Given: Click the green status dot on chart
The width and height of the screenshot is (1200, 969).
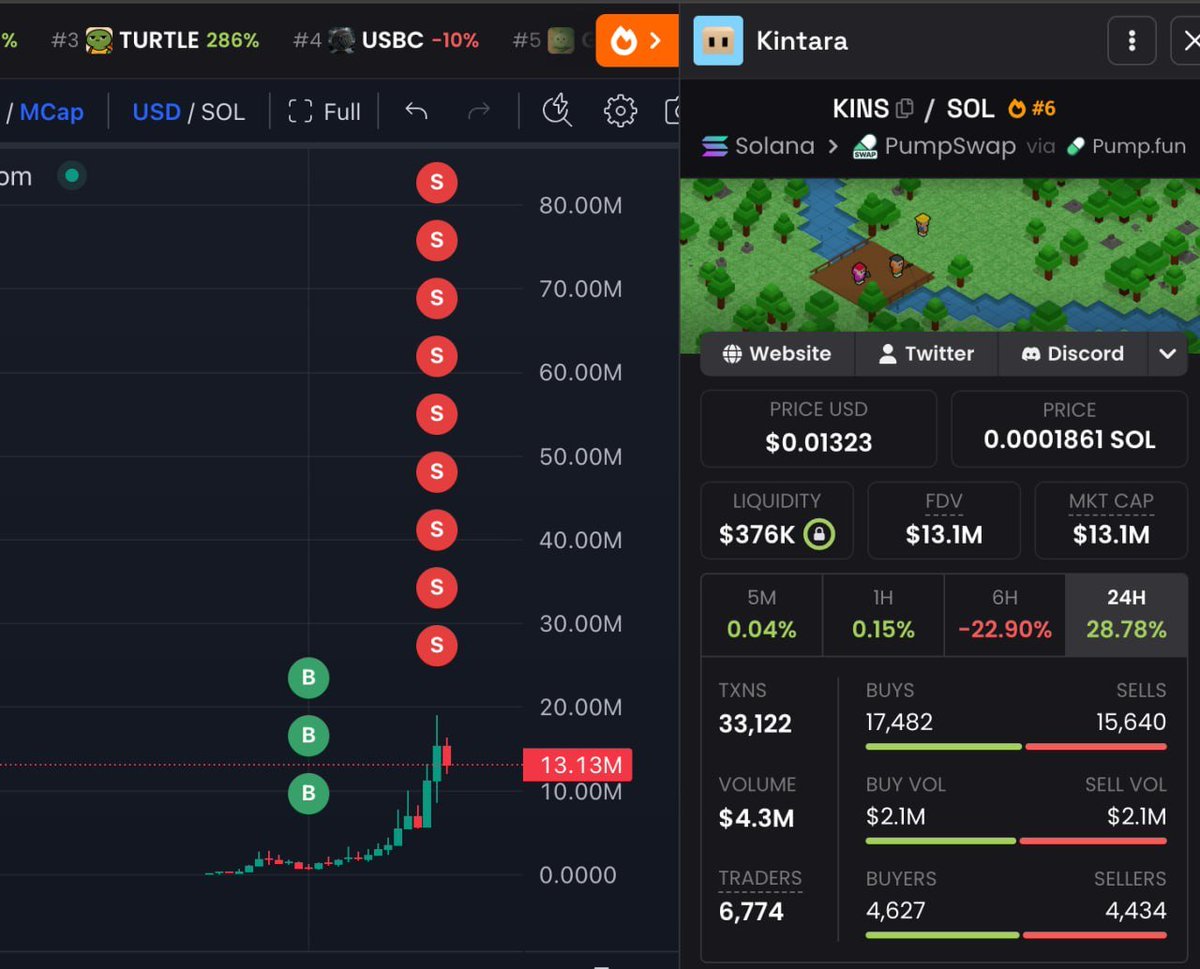Looking at the screenshot, I should tap(71, 176).
